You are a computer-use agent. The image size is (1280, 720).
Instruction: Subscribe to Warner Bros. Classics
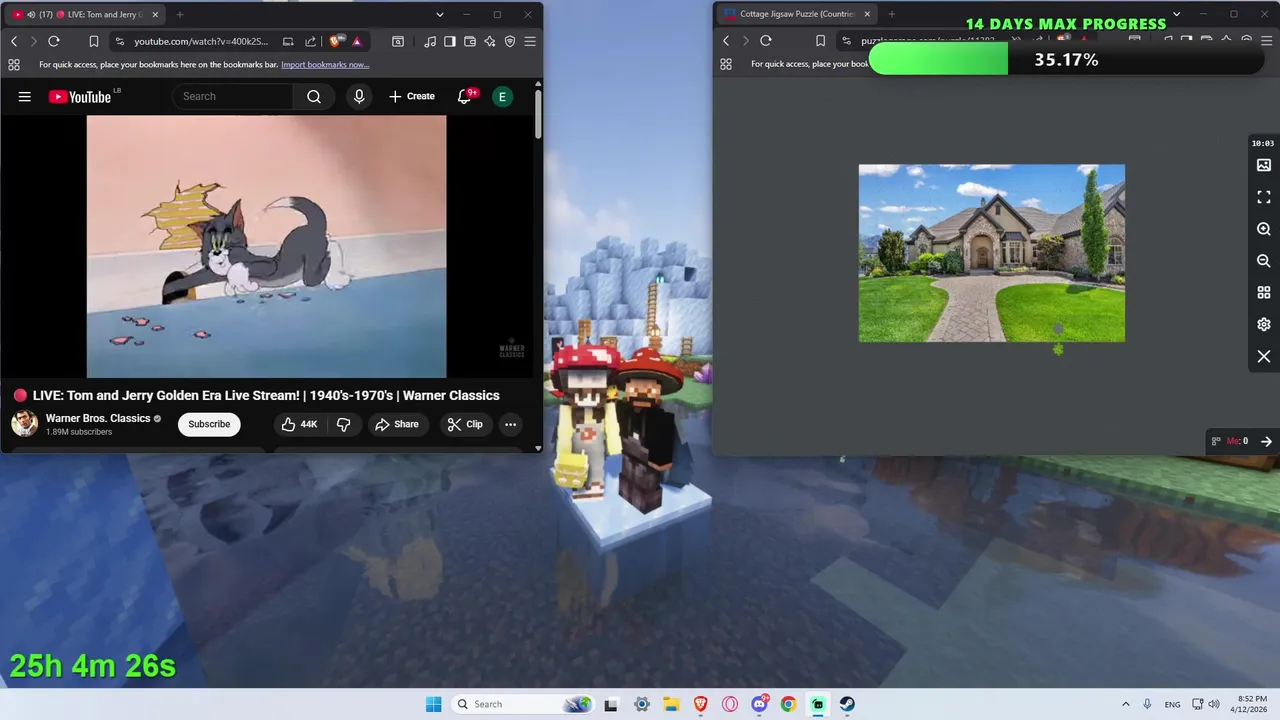pyautogui.click(x=209, y=424)
